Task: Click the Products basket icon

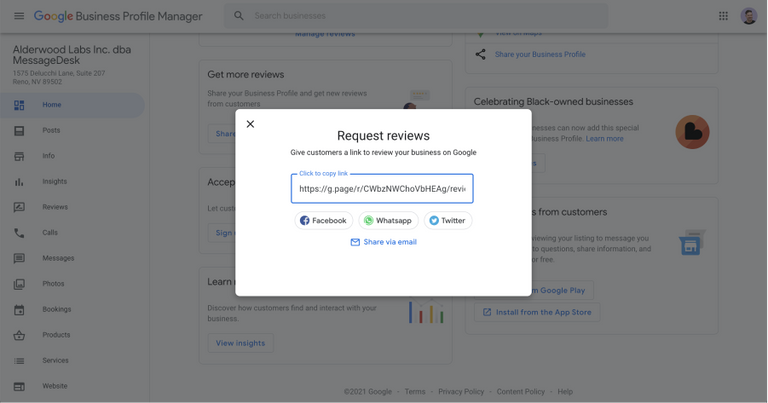Action: pos(19,335)
